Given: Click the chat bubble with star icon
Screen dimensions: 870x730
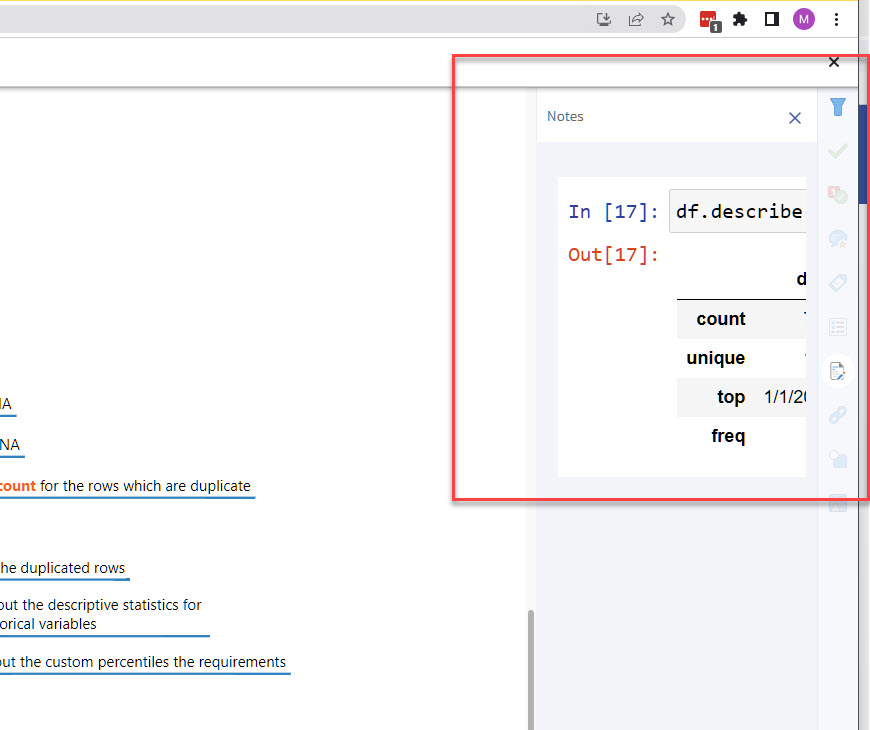Looking at the screenshot, I should coord(838,239).
